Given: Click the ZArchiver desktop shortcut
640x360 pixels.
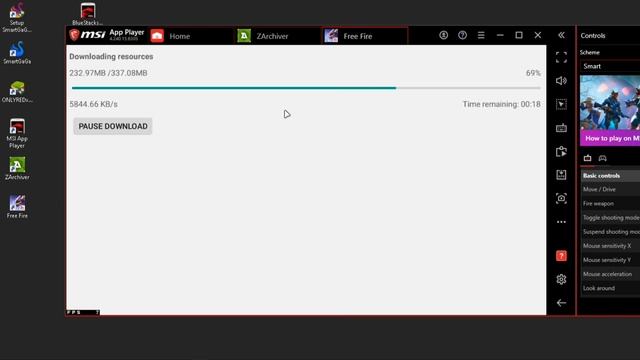Looking at the screenshot, I should click(17, 168).
